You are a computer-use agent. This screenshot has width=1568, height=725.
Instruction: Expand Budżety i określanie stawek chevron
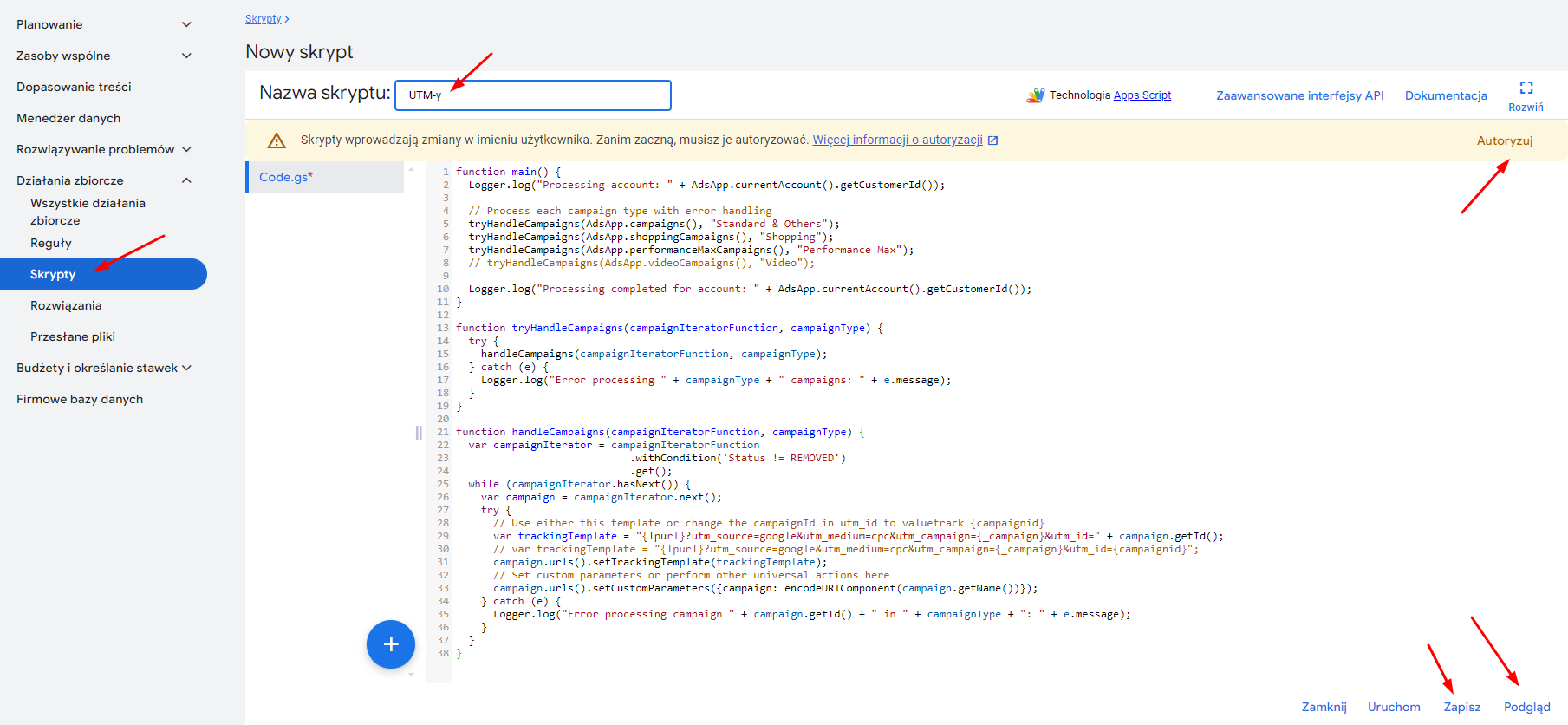(186, 368)
